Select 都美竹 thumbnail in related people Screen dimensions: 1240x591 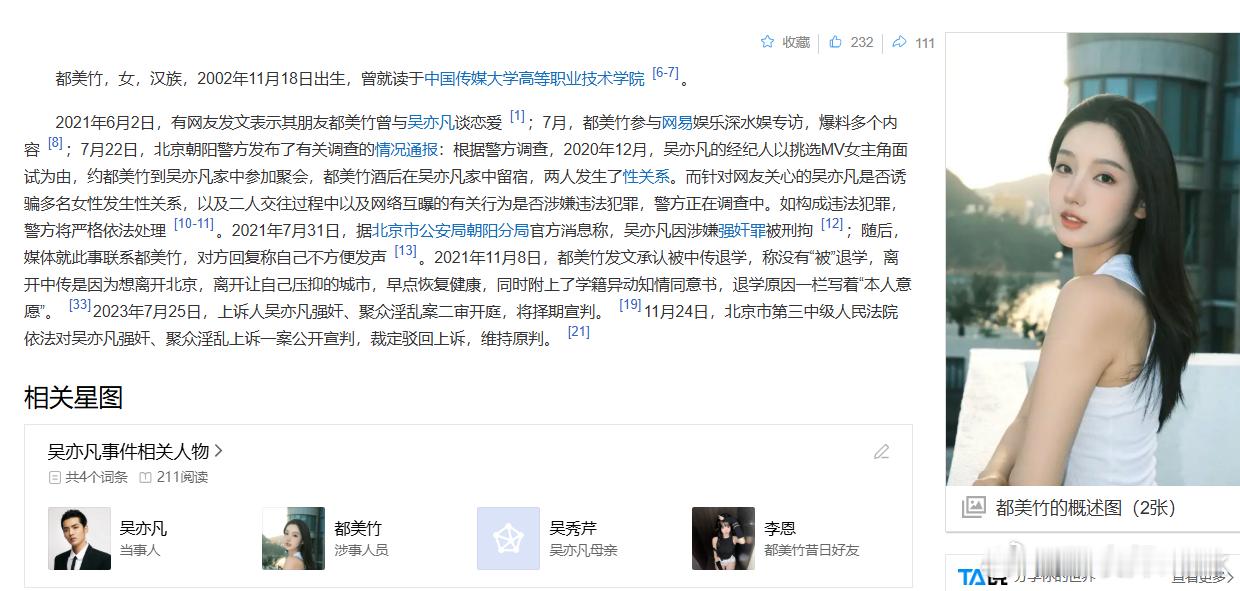[293, 538]
